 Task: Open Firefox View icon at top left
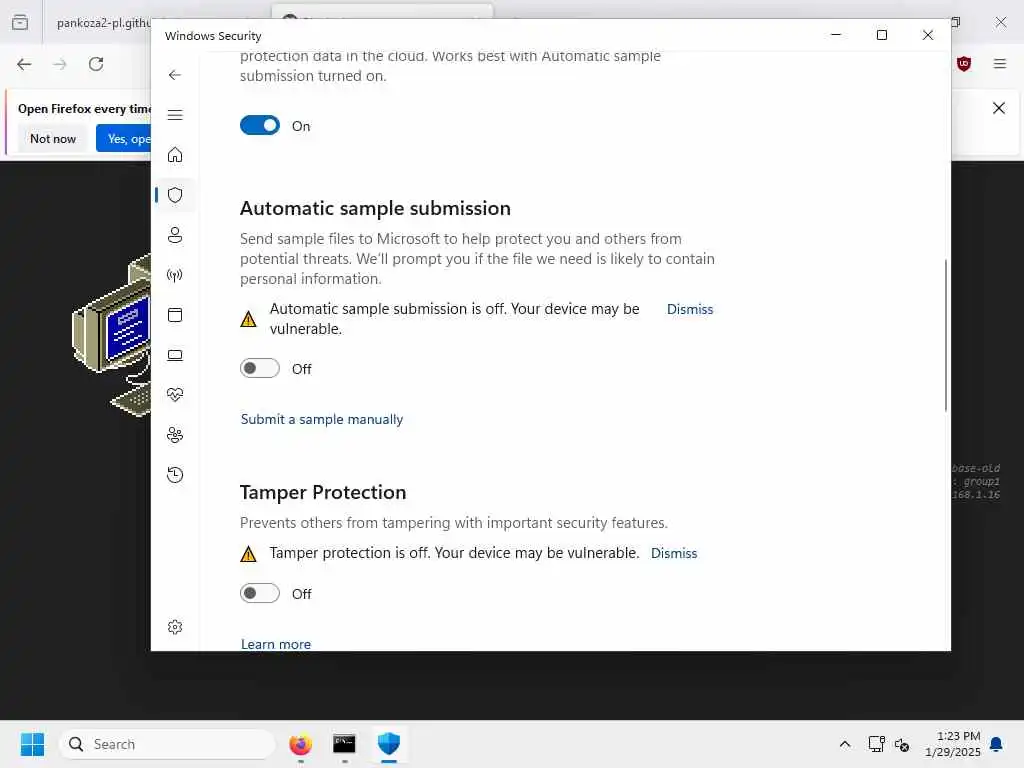pos(20,22)
